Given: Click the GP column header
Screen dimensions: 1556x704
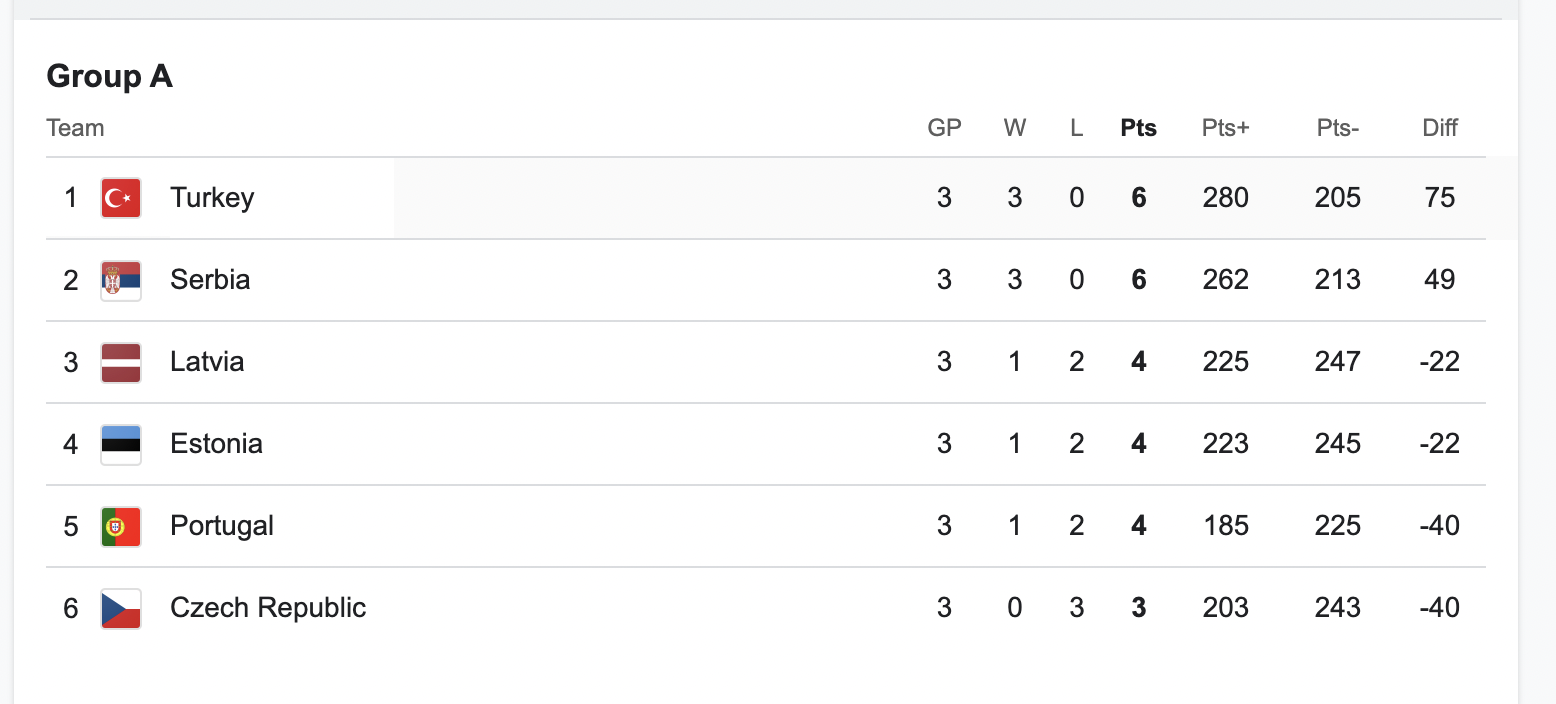Looking at the screenshot, I should tap(944, 128).
